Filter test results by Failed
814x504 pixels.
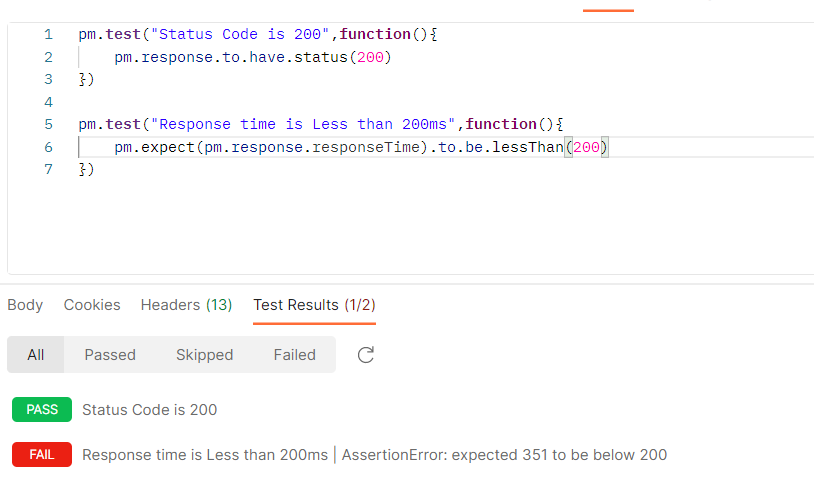[x=294, y=355]
